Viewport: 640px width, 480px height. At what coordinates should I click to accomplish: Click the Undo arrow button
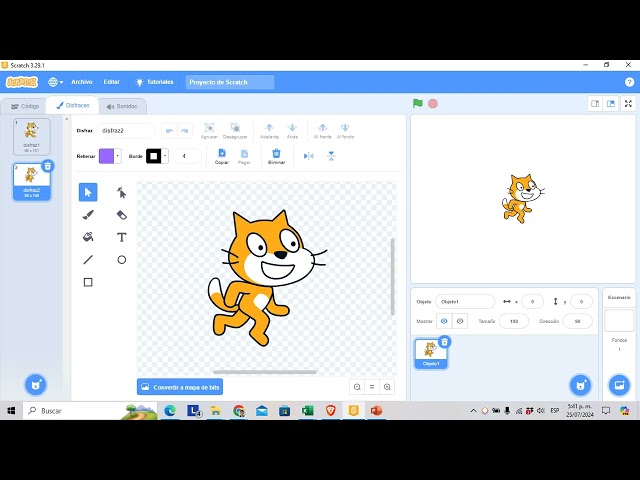(169, 131)
